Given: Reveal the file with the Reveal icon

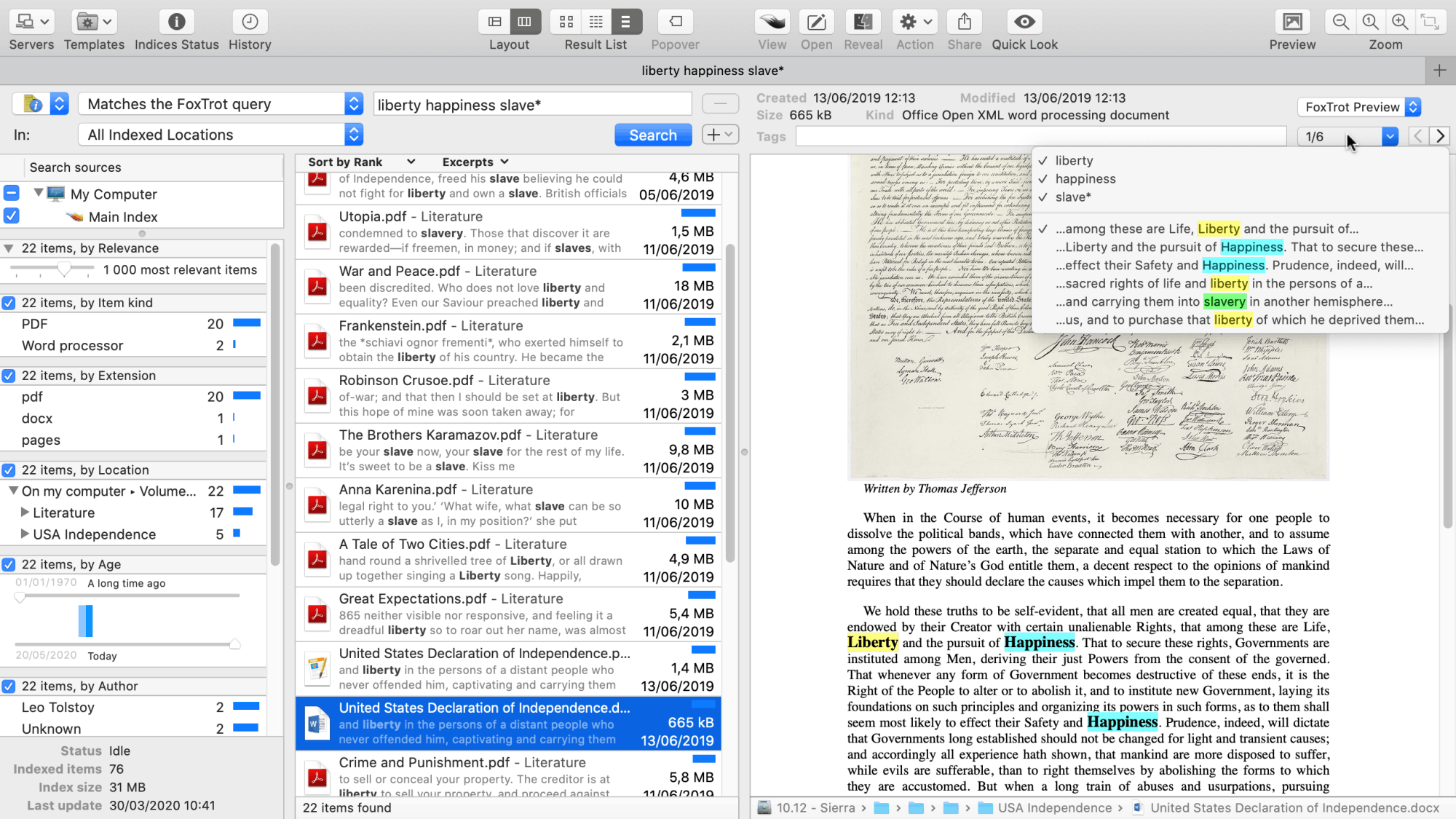Looking at the screenshot, I should [x=863, y=22].
